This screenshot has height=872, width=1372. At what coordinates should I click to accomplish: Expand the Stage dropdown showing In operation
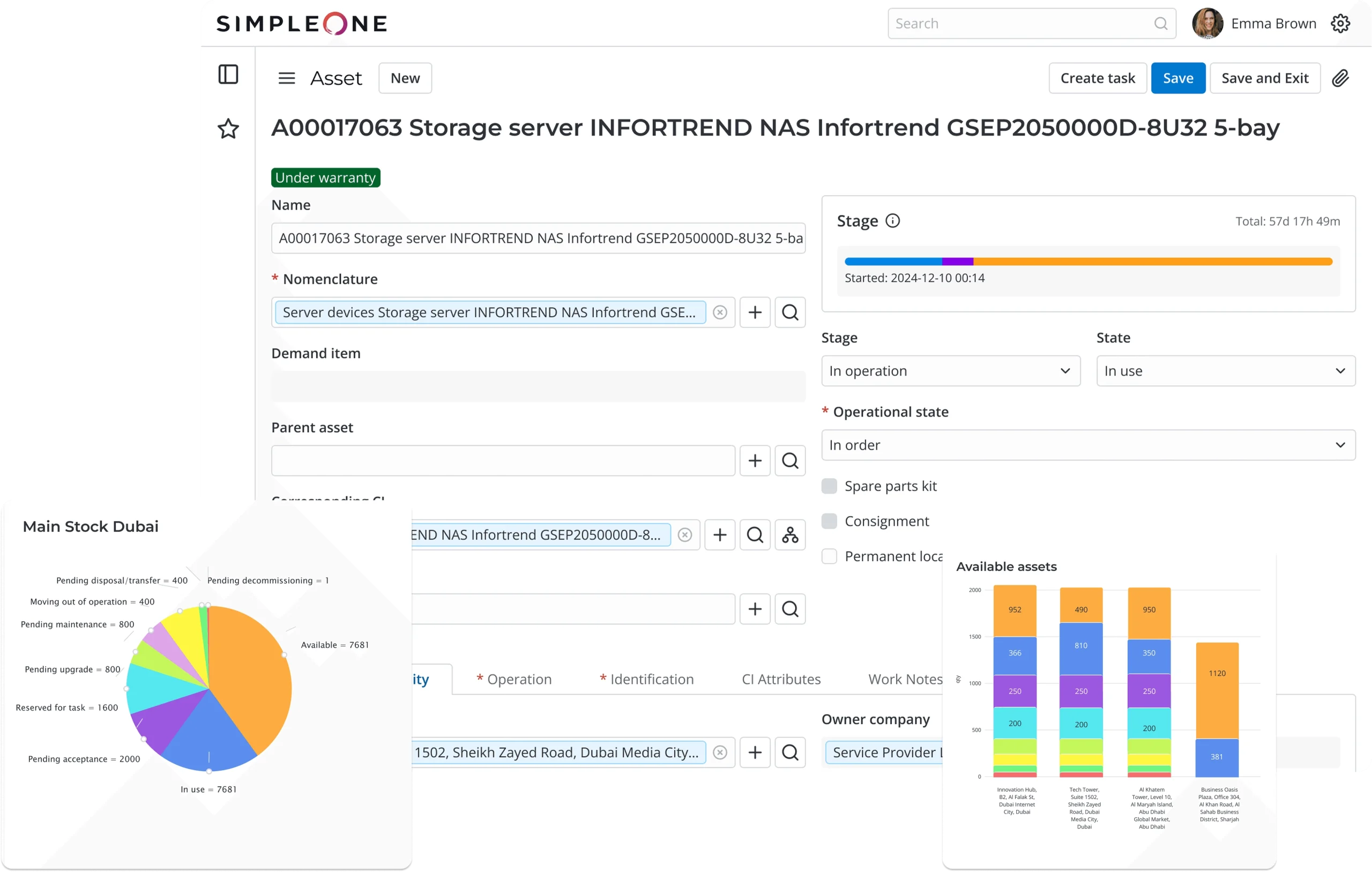click(x=950, y=371)
